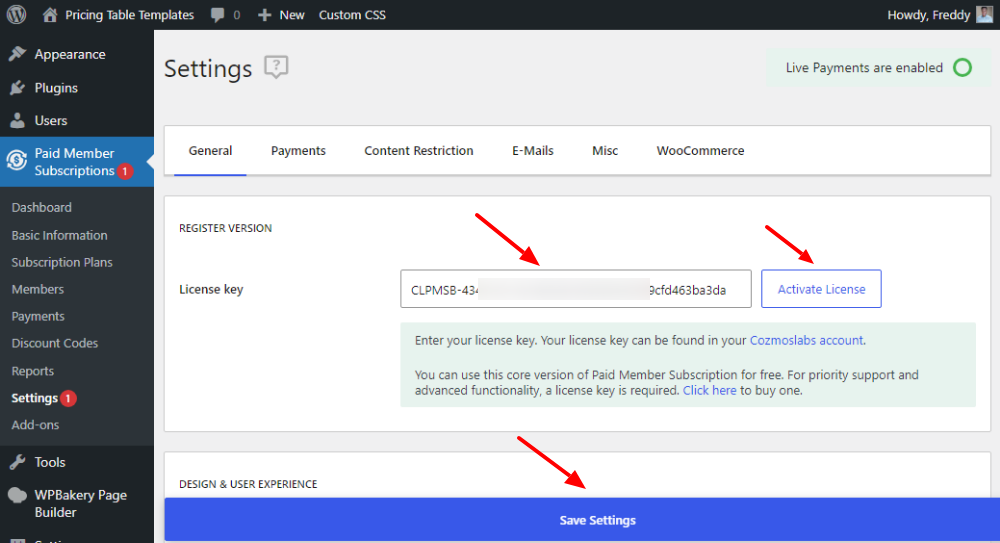Click the License key label
The image size is (1000, 543).
point(211,289)
